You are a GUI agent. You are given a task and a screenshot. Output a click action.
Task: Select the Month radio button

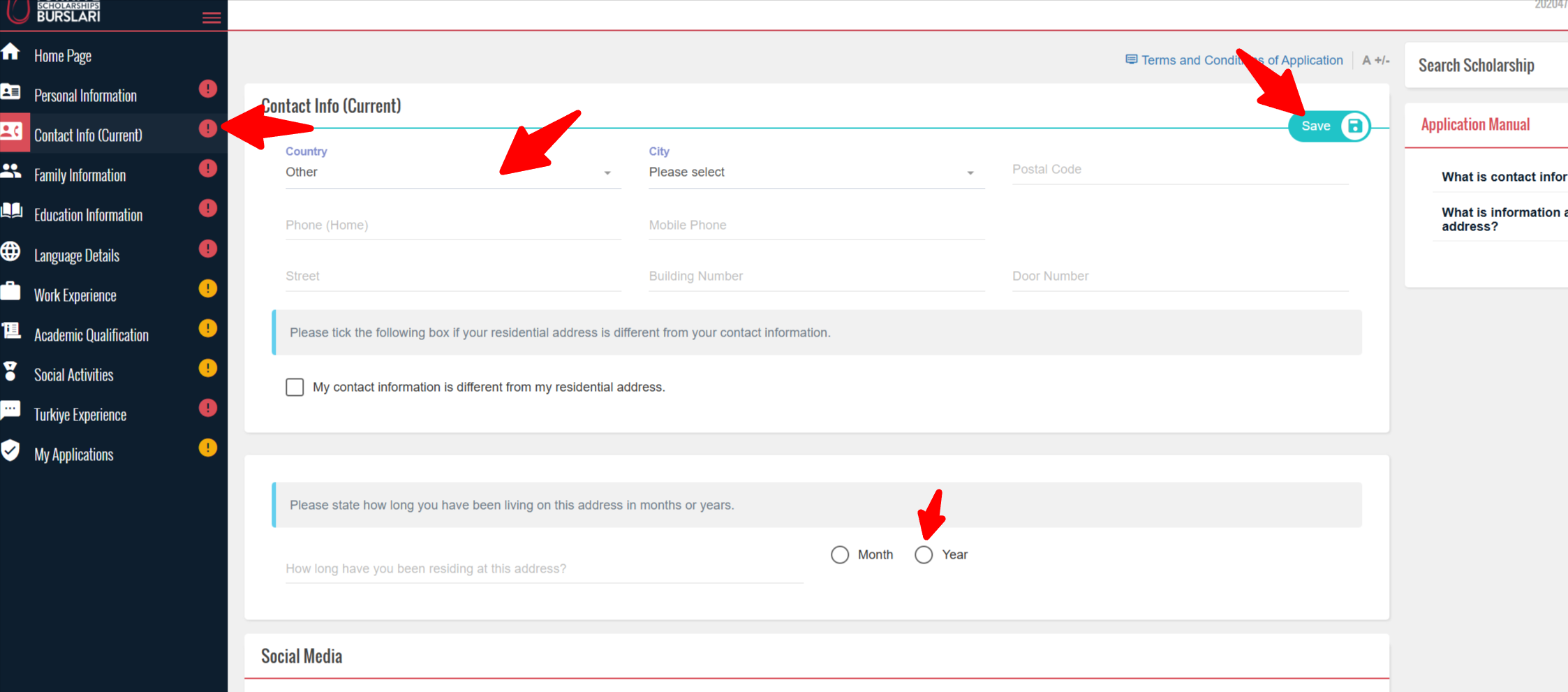click(x=840, y=554)
